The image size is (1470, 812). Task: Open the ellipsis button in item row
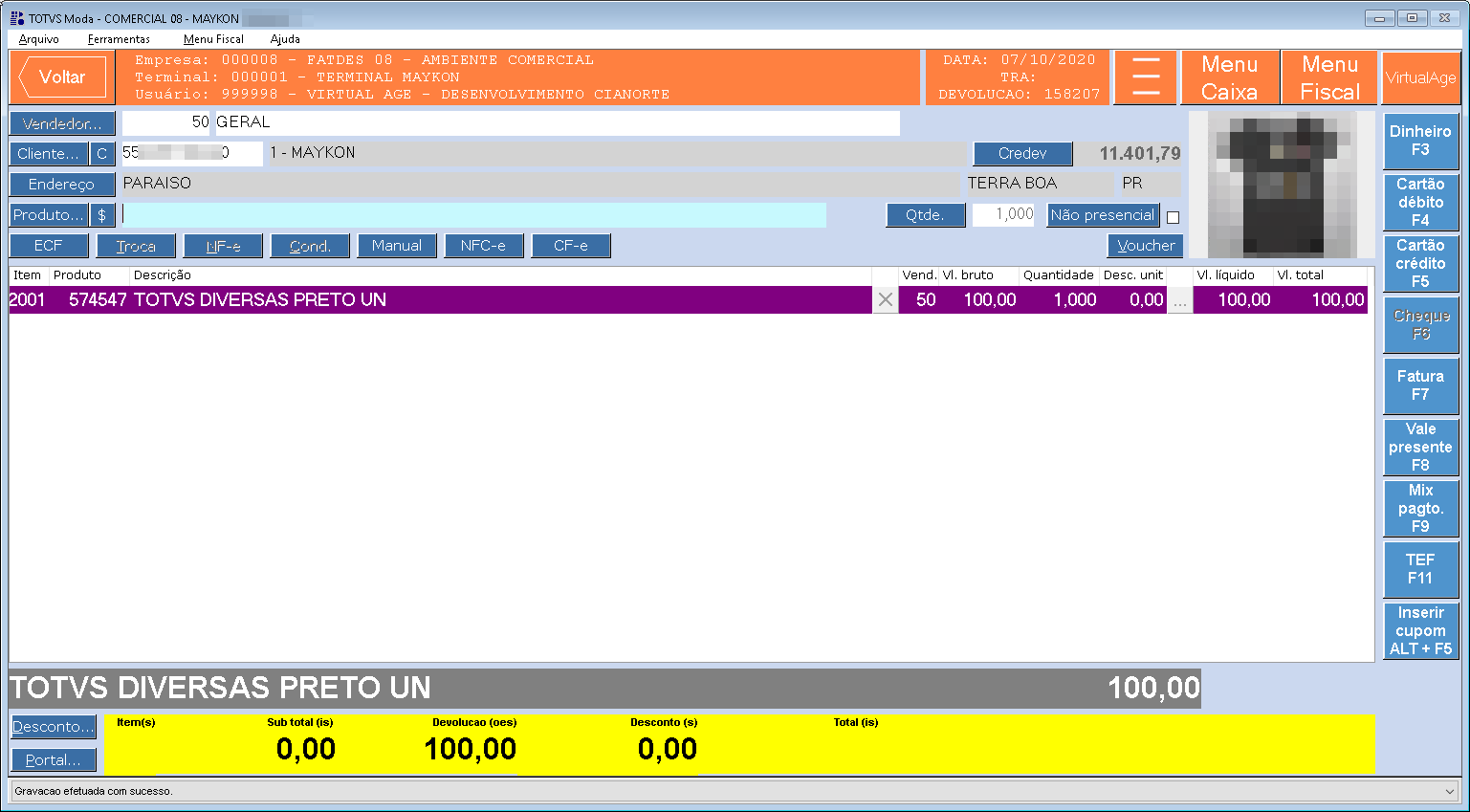(x=1180, y=300)
